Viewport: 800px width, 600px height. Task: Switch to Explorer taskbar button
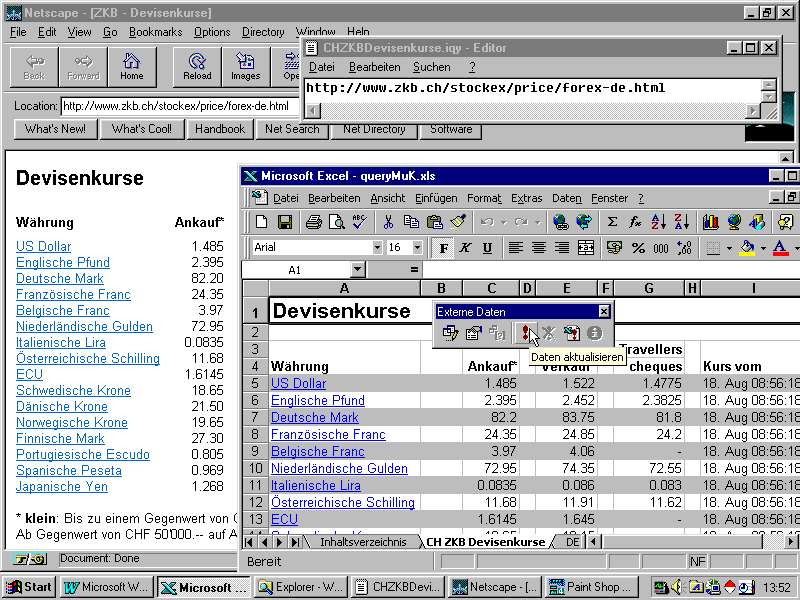301,587
